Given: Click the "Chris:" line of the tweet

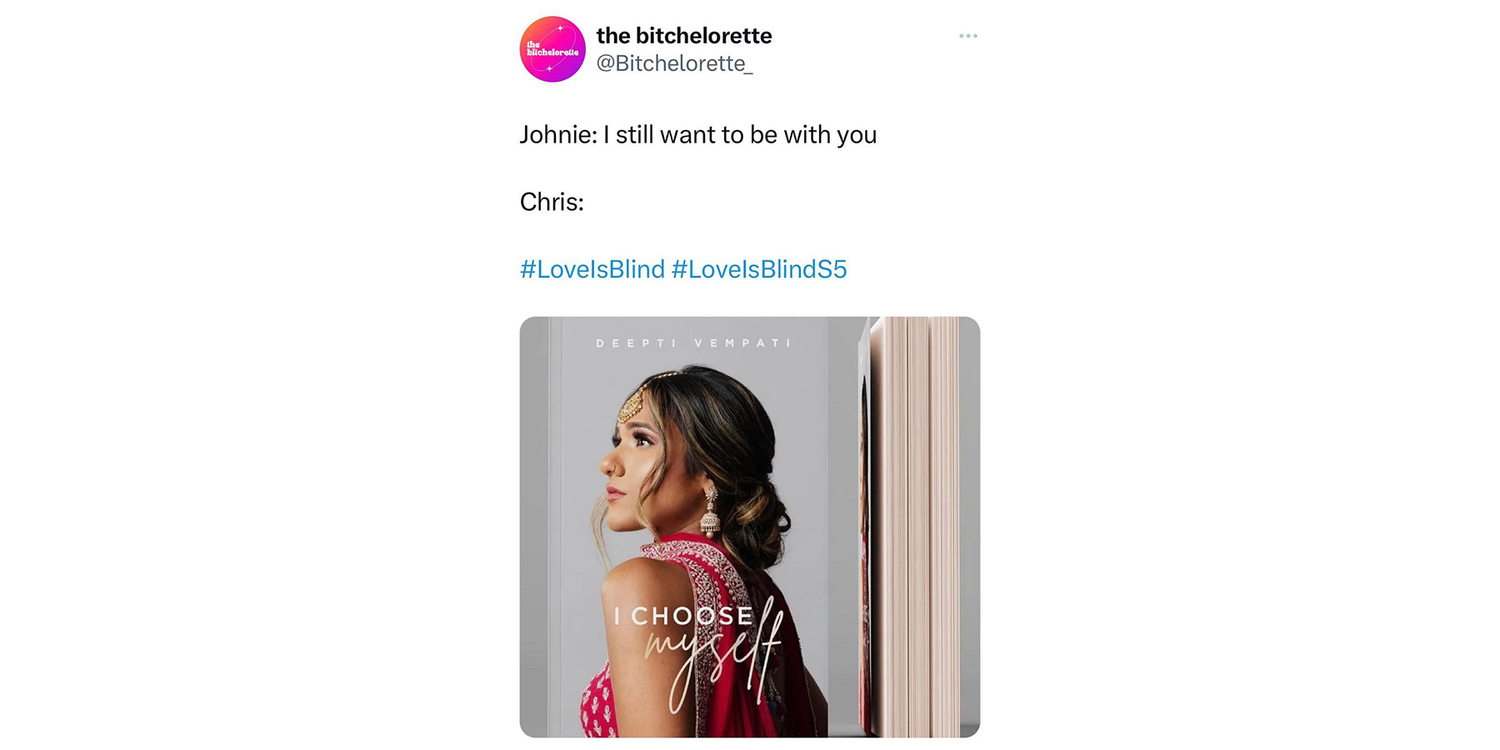Looking at the screenshot, I should point(552,202).
